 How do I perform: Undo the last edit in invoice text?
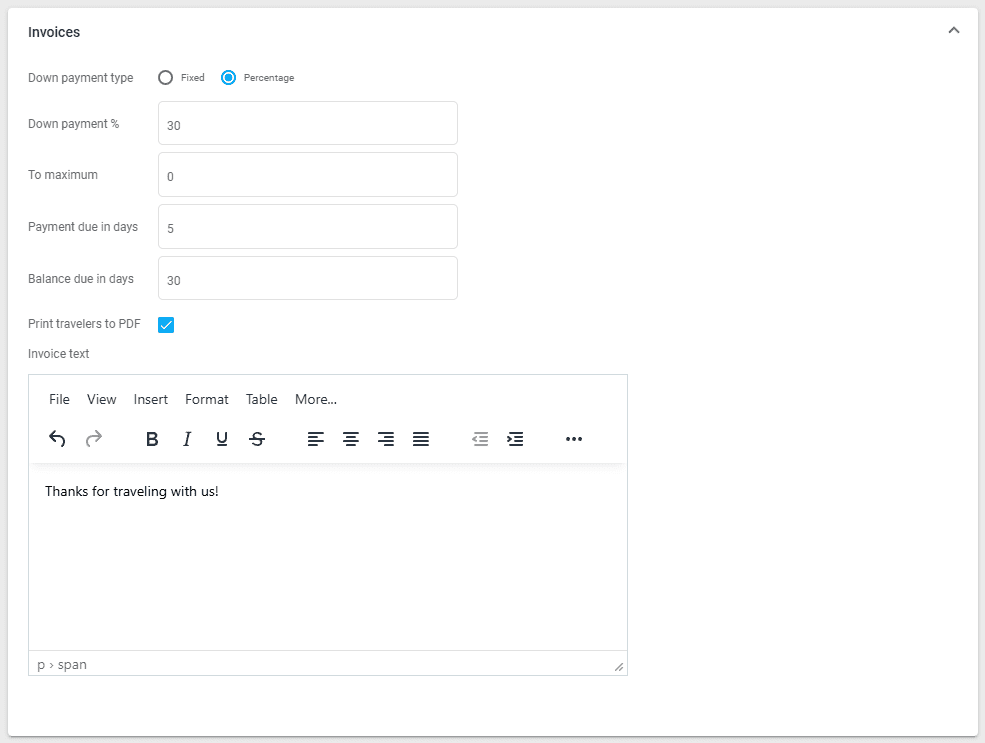coord(57,439)
